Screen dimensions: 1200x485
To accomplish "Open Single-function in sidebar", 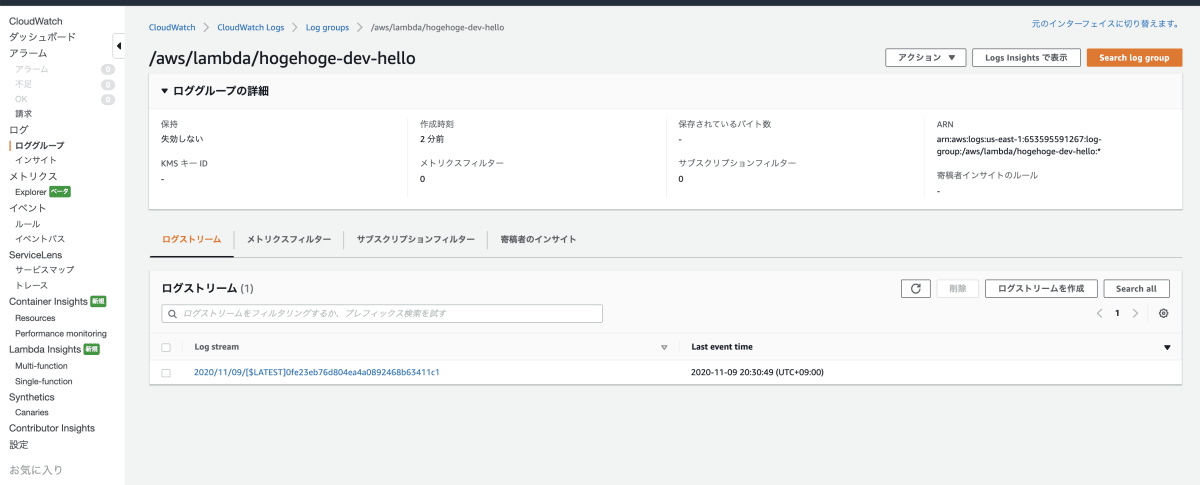I will 43,381.
